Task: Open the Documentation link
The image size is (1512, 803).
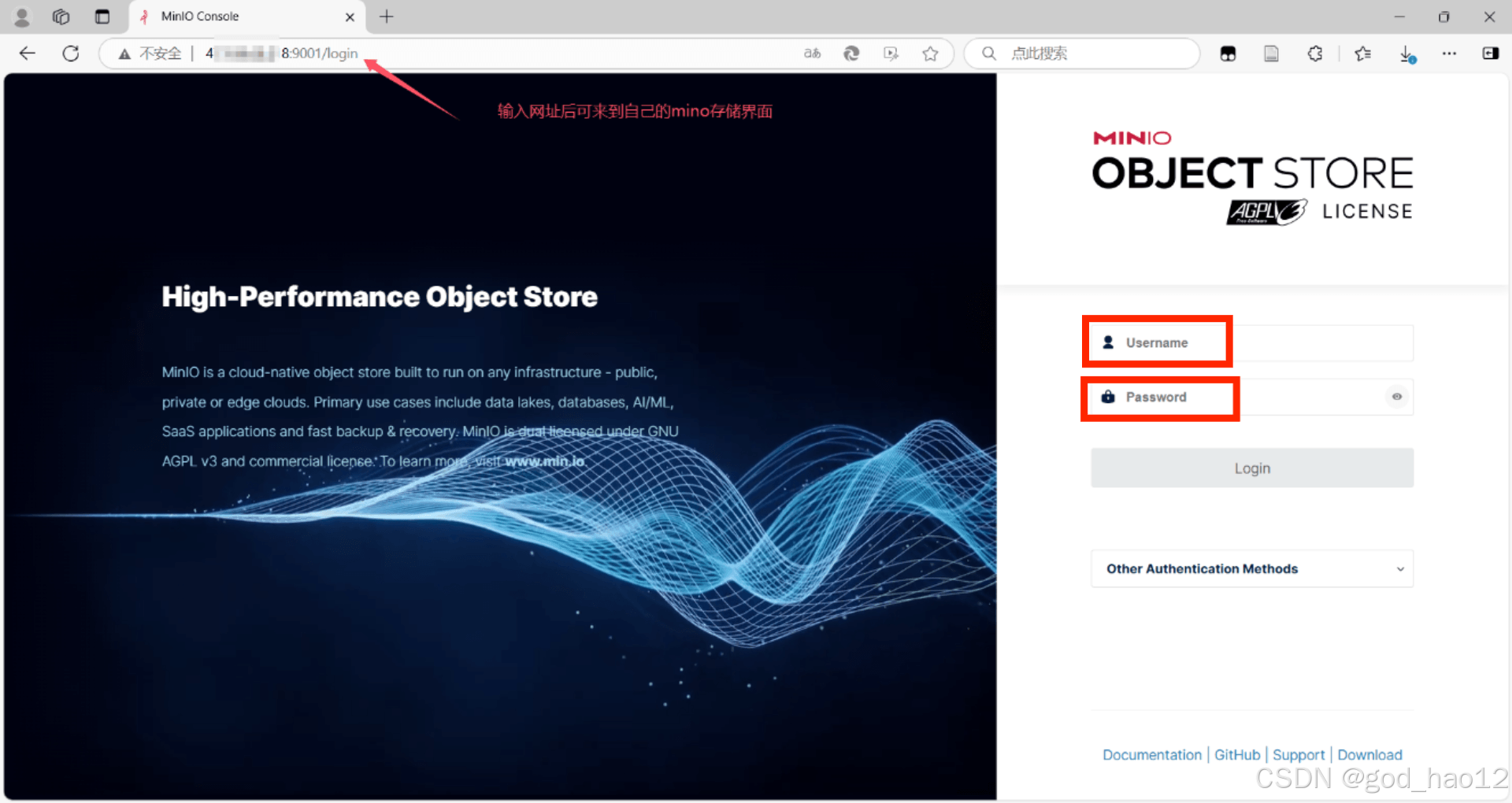Action: 1152,755
